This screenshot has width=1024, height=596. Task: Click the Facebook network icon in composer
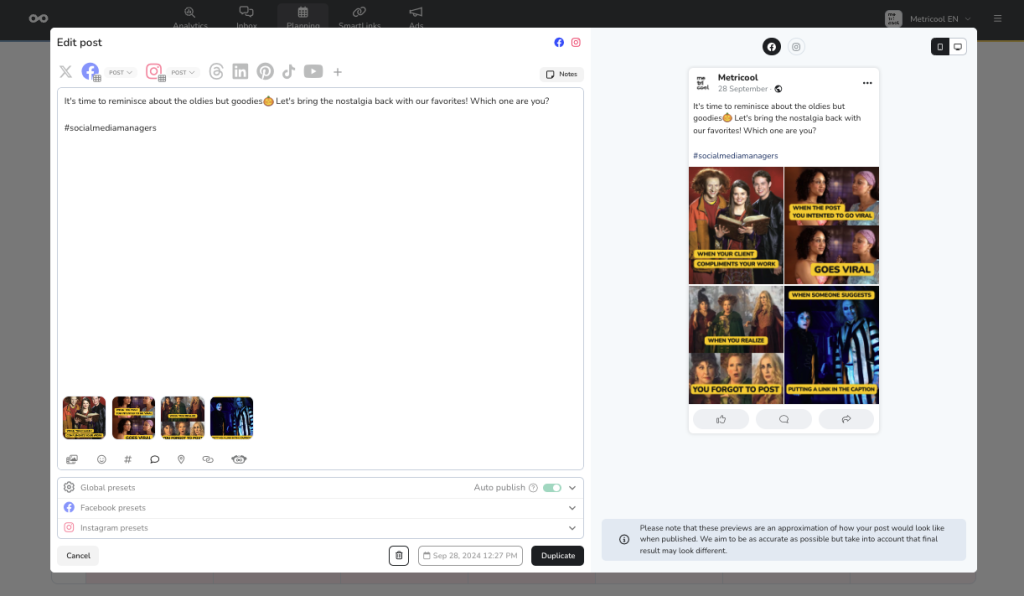(x=90, y=71)
